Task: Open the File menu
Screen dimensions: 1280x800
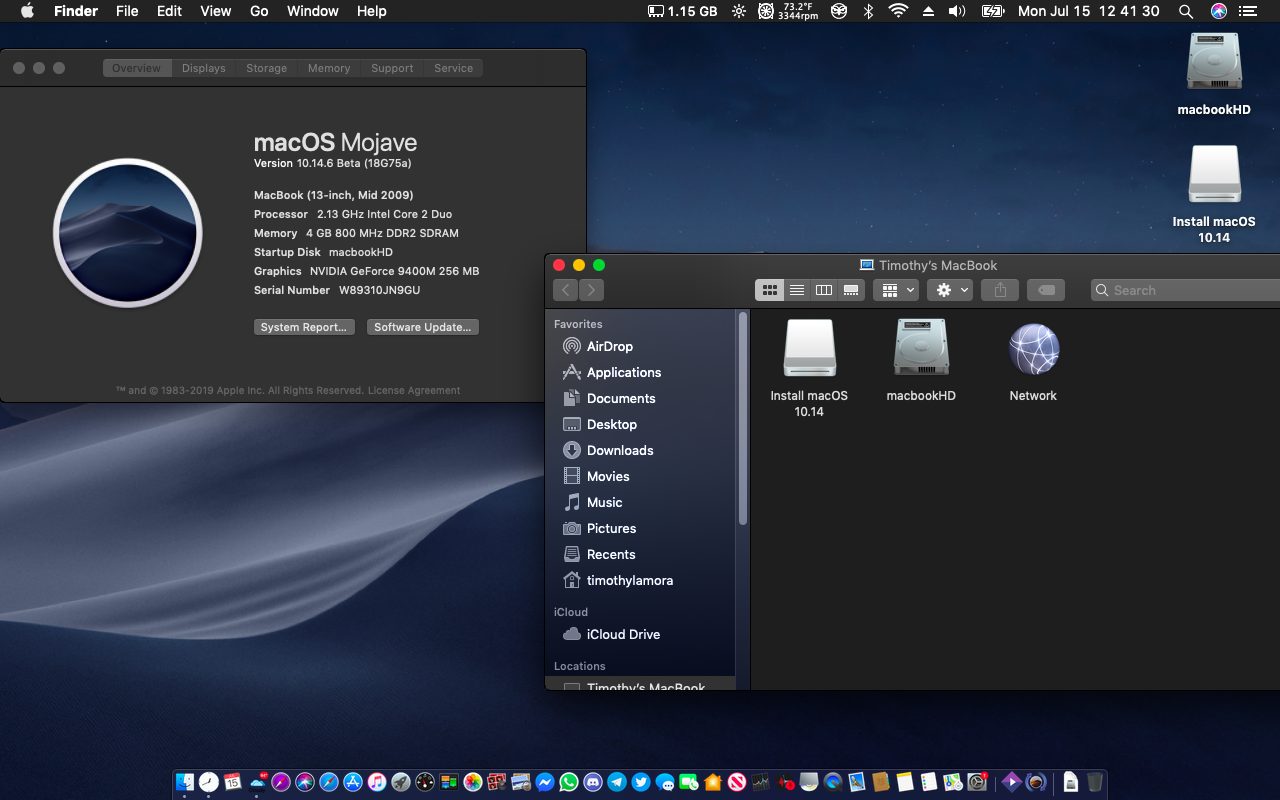Action: pyautogui.click(x=127, y=11)
